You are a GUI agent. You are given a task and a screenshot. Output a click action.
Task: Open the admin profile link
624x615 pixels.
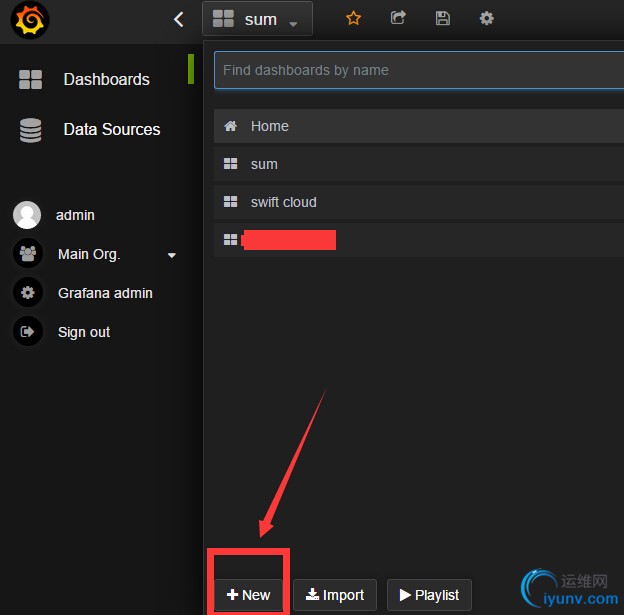coord(75,215)
